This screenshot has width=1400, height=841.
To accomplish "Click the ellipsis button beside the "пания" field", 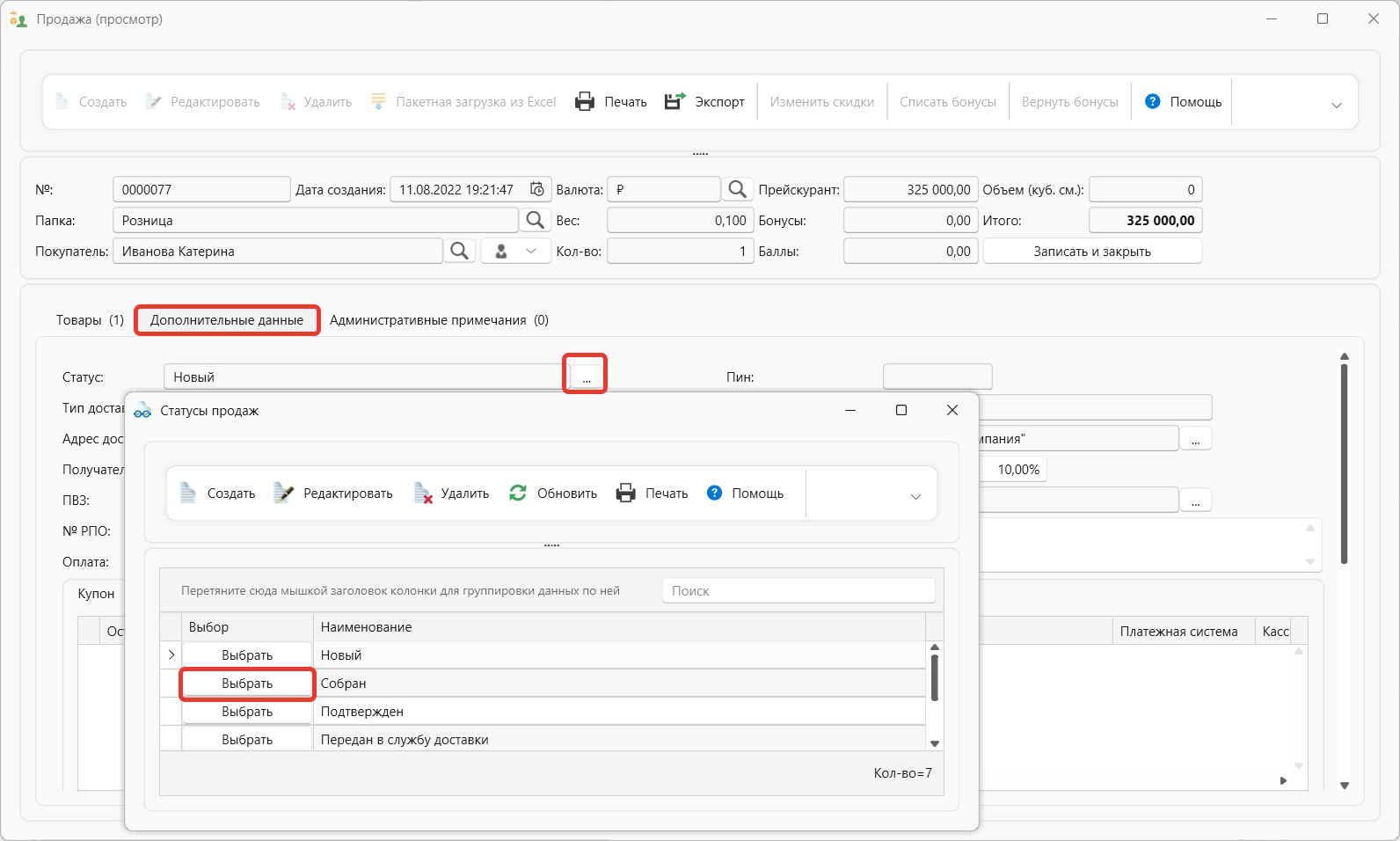I will pyautogui.click(x=1195, y=439).
